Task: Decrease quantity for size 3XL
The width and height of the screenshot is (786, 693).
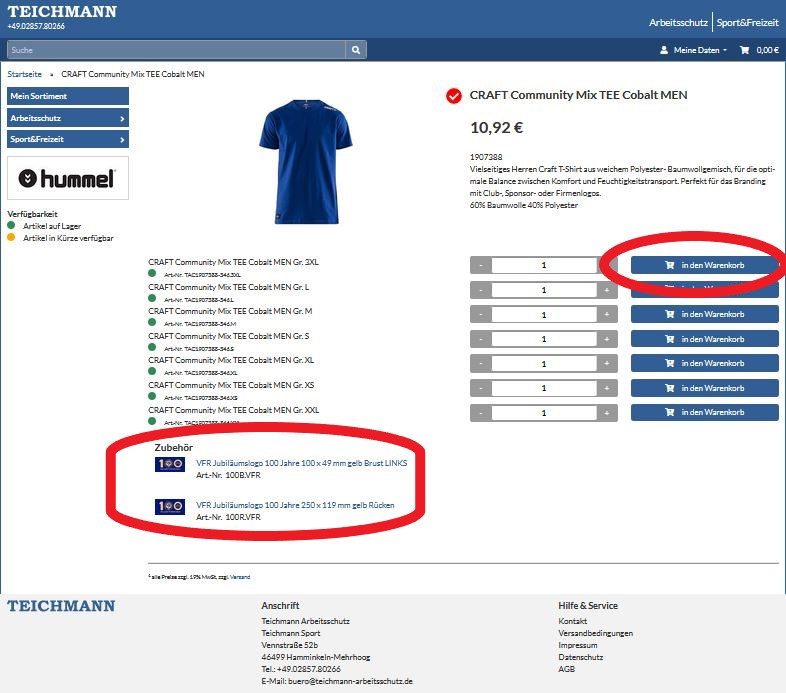Action: click(481, 266)
